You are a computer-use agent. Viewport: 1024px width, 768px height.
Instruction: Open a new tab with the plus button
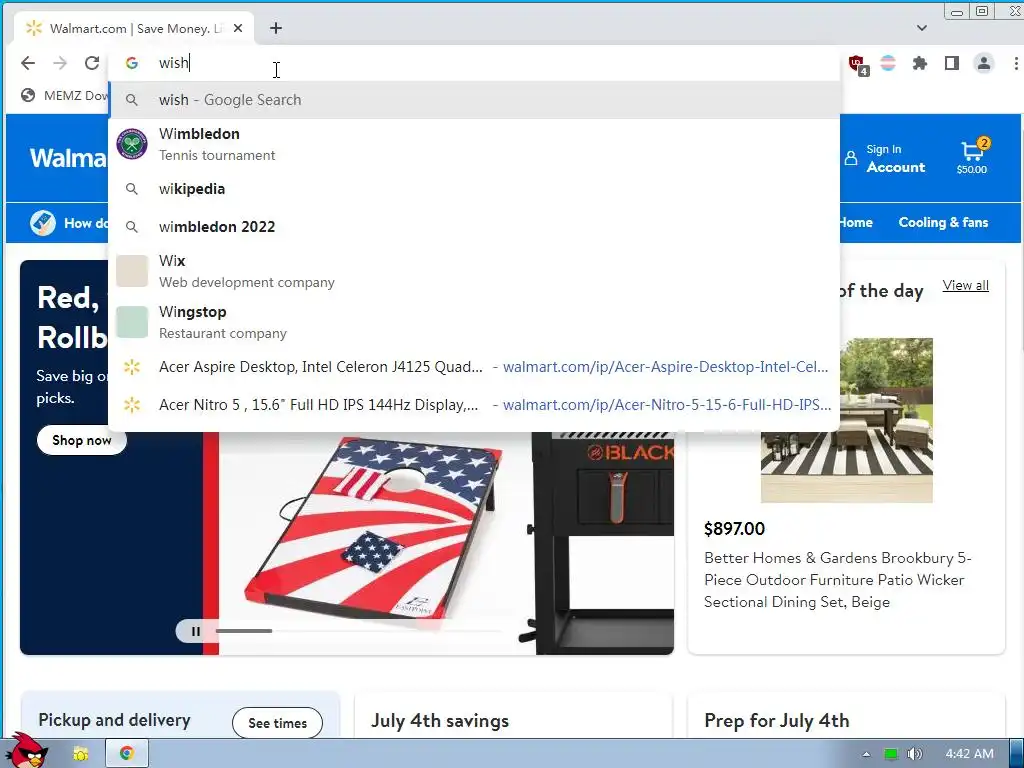click(x=276, y=28)
